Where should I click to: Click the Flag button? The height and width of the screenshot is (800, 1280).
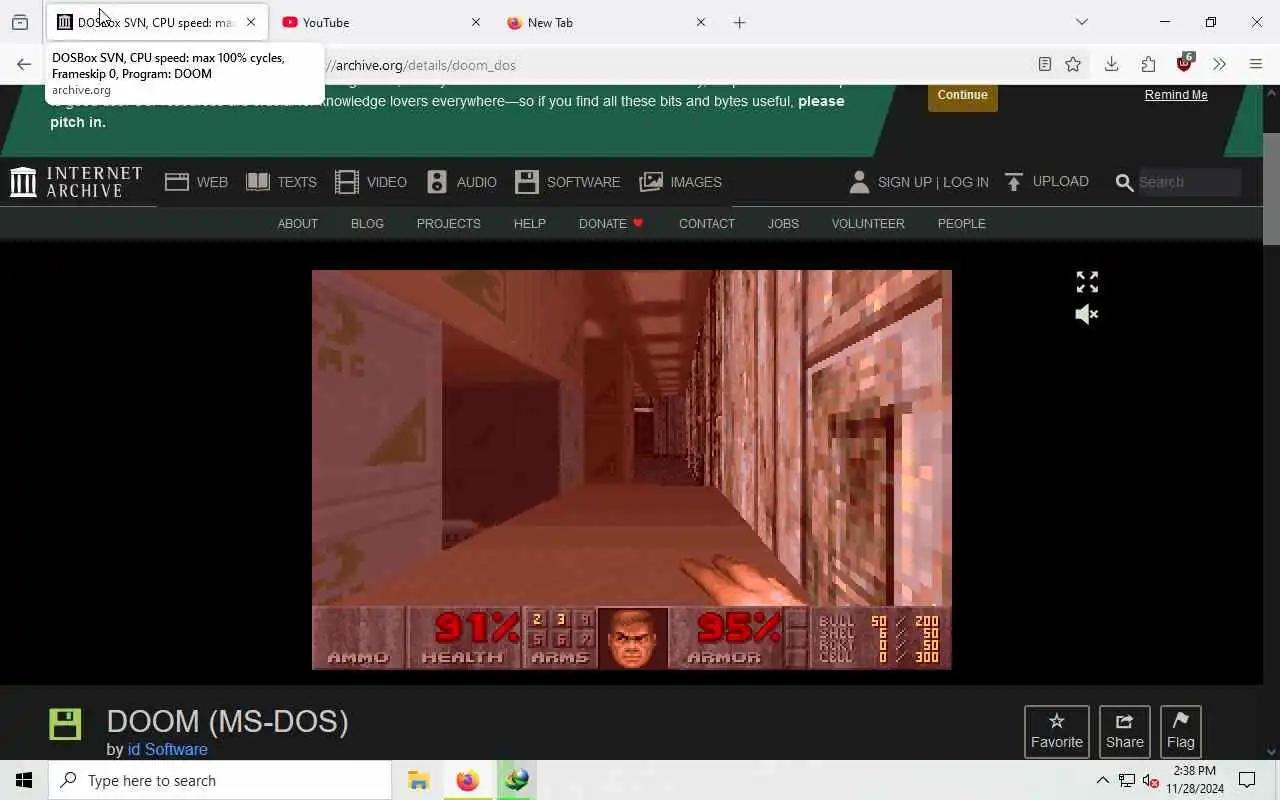click(x=1180, y=731)
